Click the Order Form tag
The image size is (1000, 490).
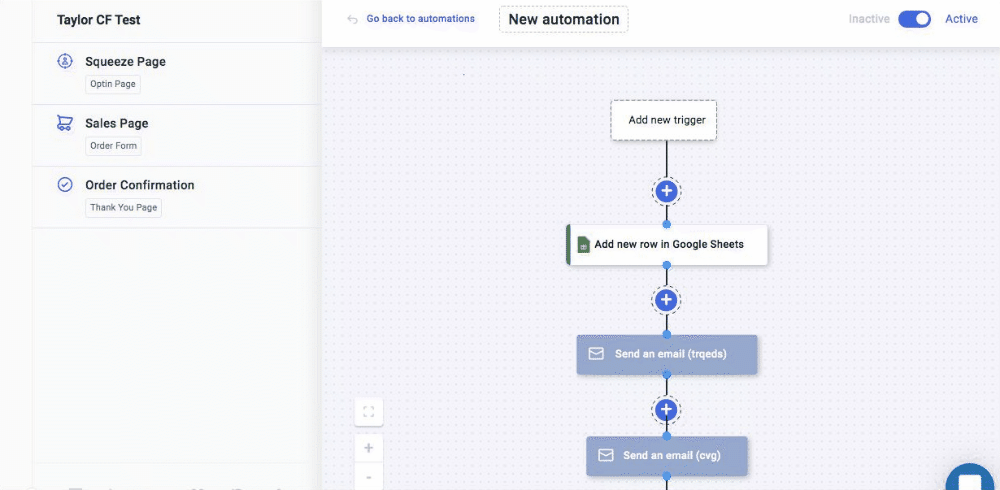(114, 146)
